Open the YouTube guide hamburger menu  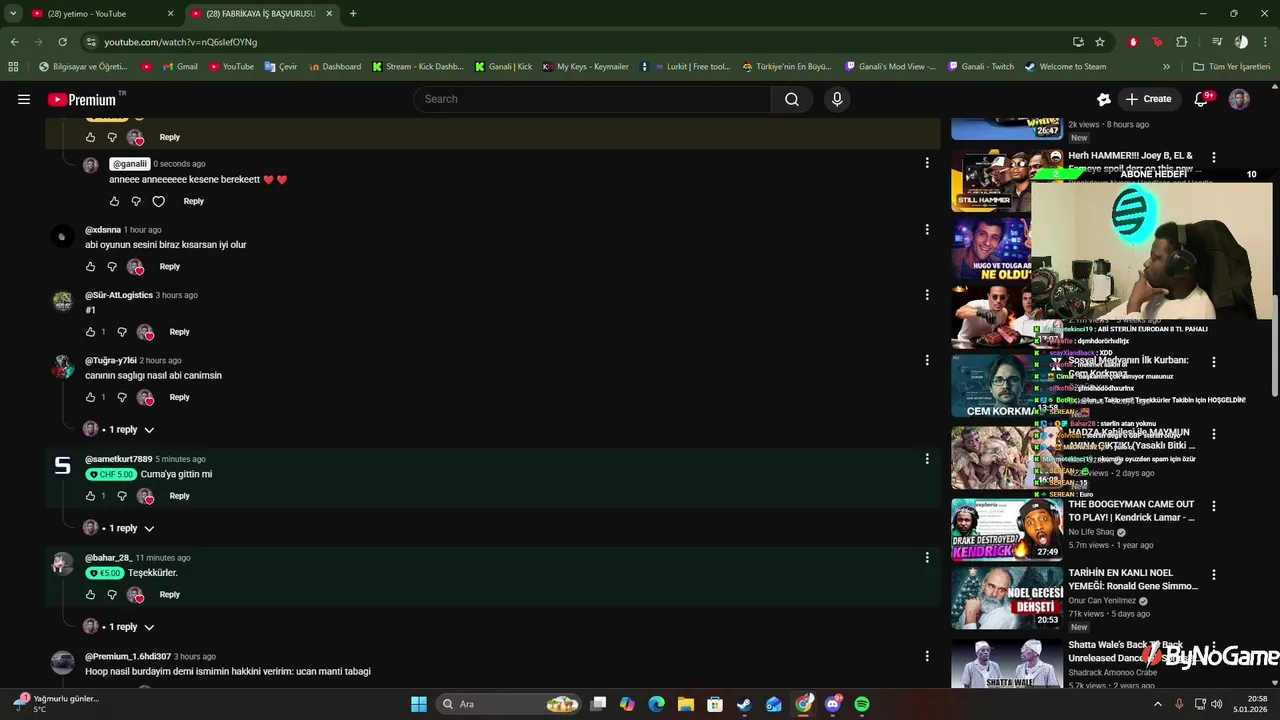[24, 99]
